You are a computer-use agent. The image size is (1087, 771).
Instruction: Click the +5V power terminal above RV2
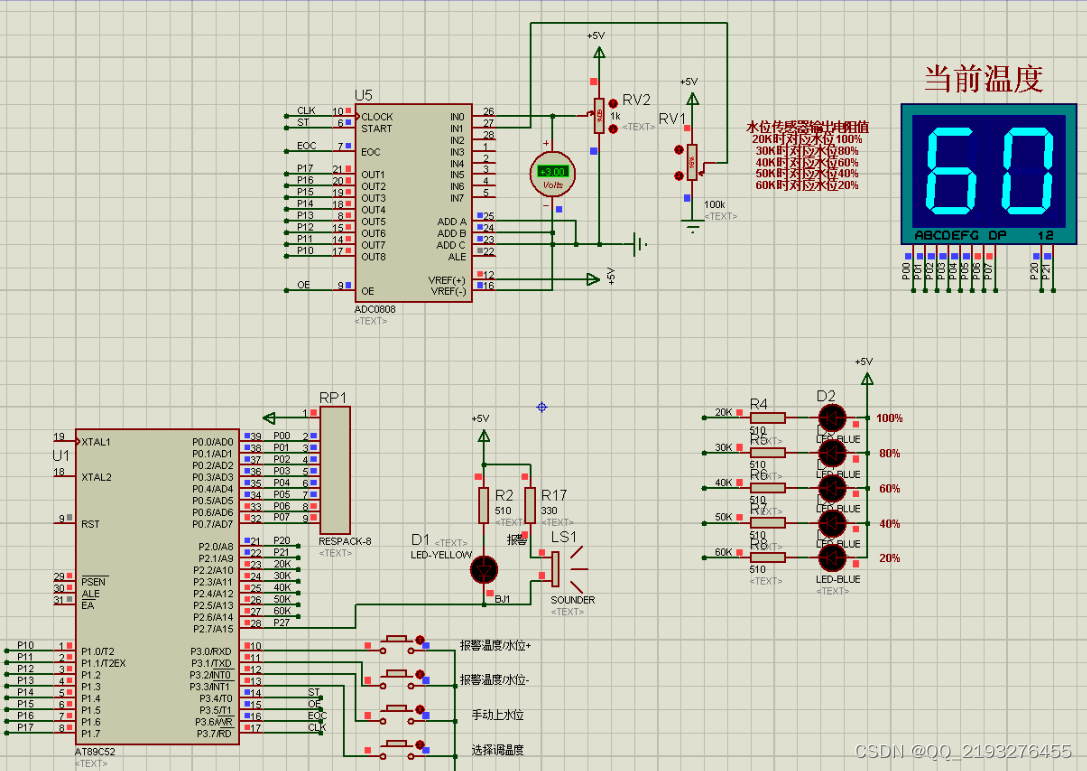coord(599,51)
